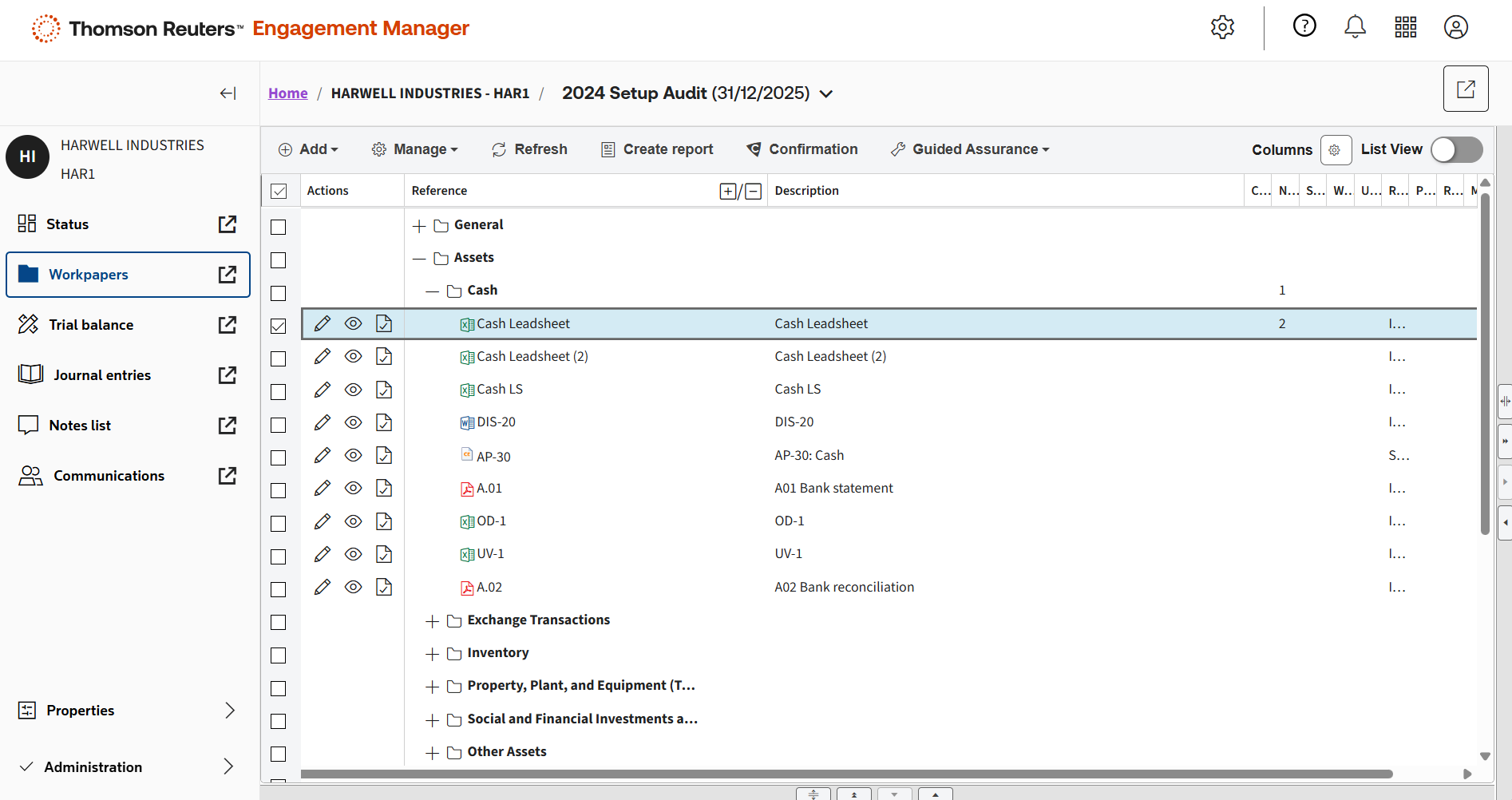
Task: Click the horizontal scrollbar under the grid
Action: point(846,774)
